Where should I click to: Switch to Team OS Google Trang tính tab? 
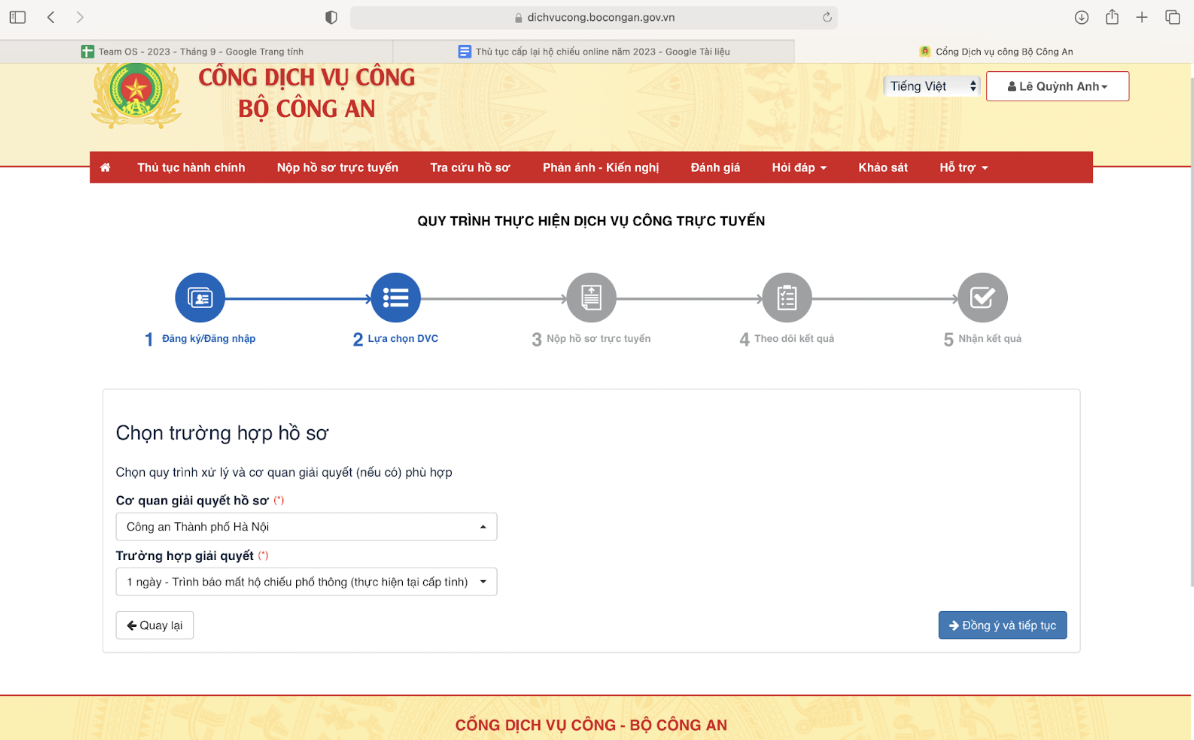(197, 51)
